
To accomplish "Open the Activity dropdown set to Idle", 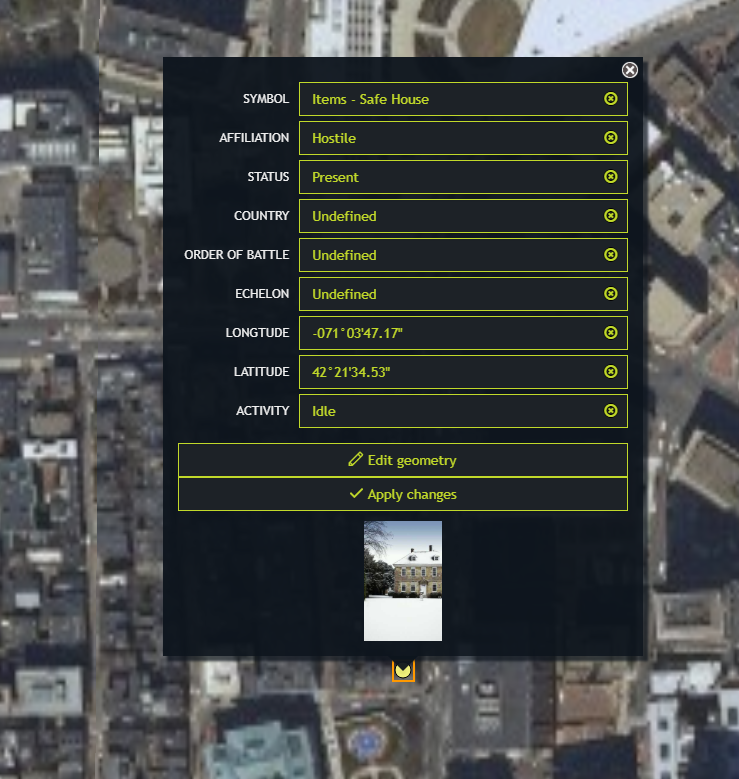I will (x=450, y=411).
